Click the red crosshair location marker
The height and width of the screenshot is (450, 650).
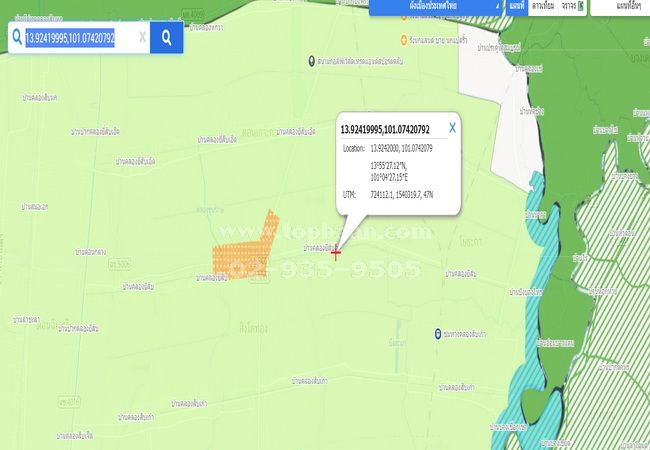click(336, 252)
